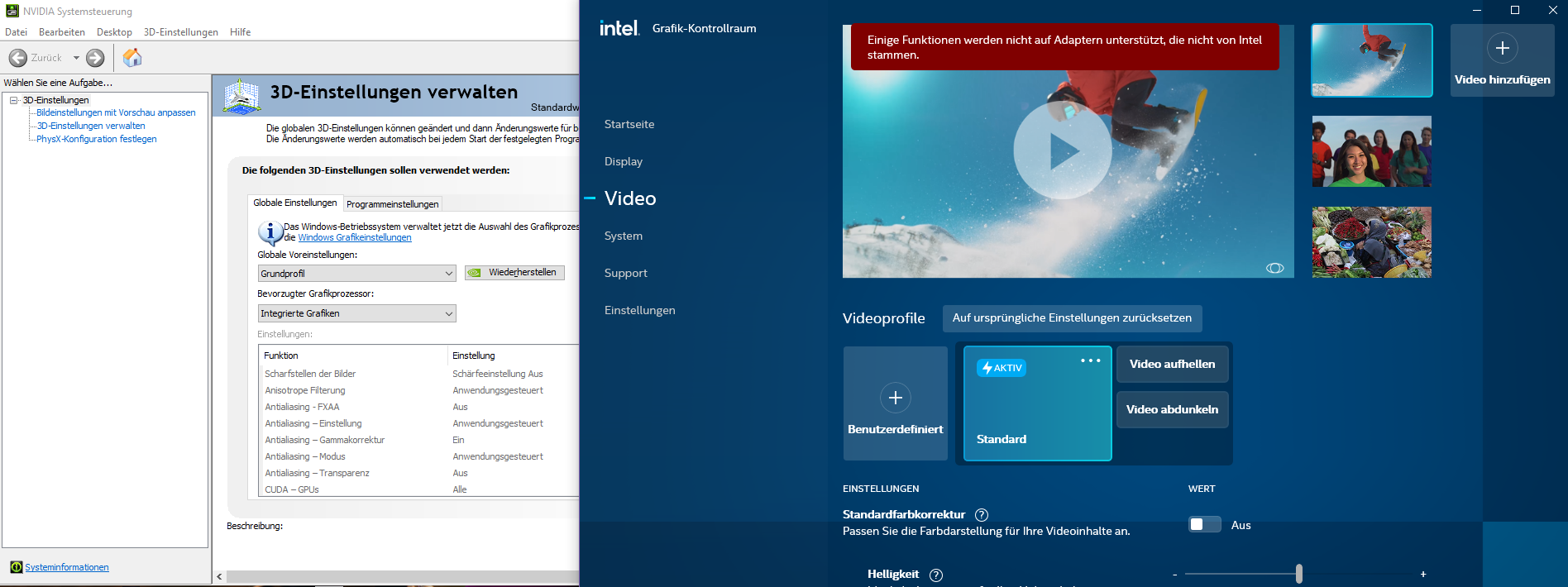
Task: Open Globale Voreinstellungen dropdown Grundprofil
Action: 356,274
